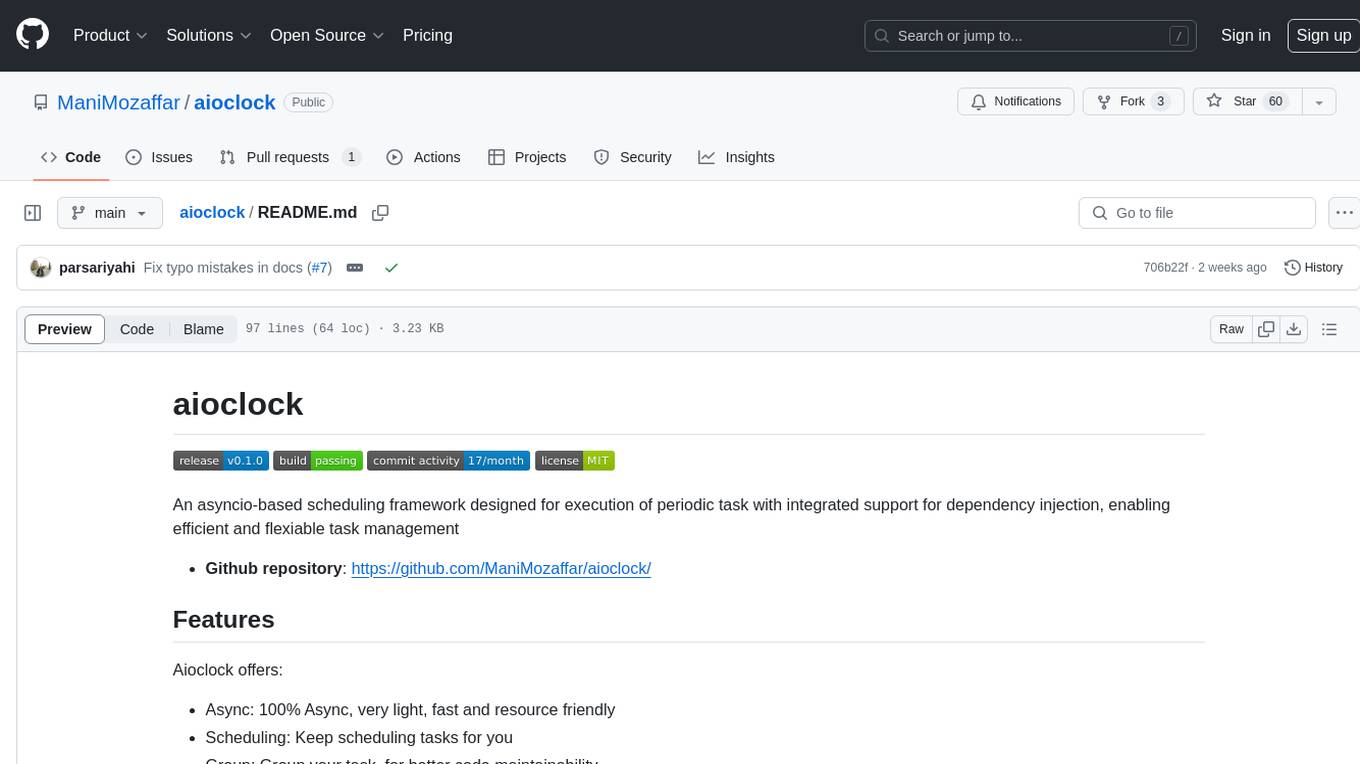
Task: Click the build passing badge
Action: (318, 461)
